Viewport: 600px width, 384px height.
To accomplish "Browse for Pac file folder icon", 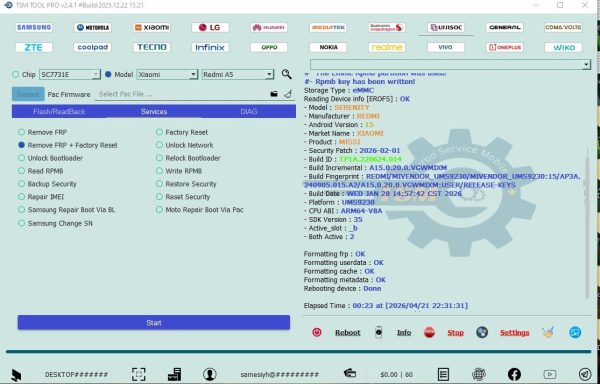I will [274, 94].
